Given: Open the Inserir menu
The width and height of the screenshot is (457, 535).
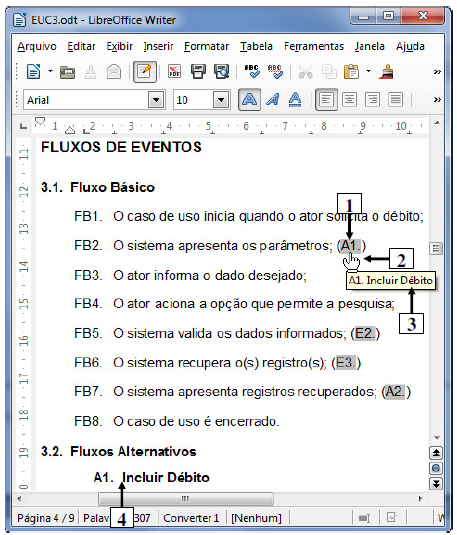Looking at the screenshot, I should (x=158, y=46).
